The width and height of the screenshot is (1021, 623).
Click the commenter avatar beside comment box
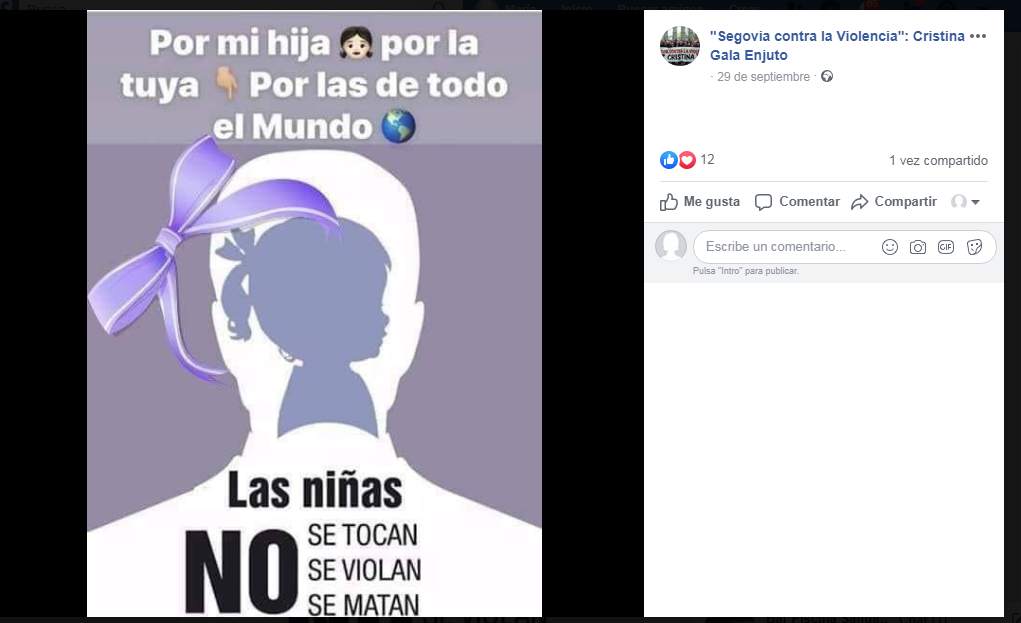(671, 246)
